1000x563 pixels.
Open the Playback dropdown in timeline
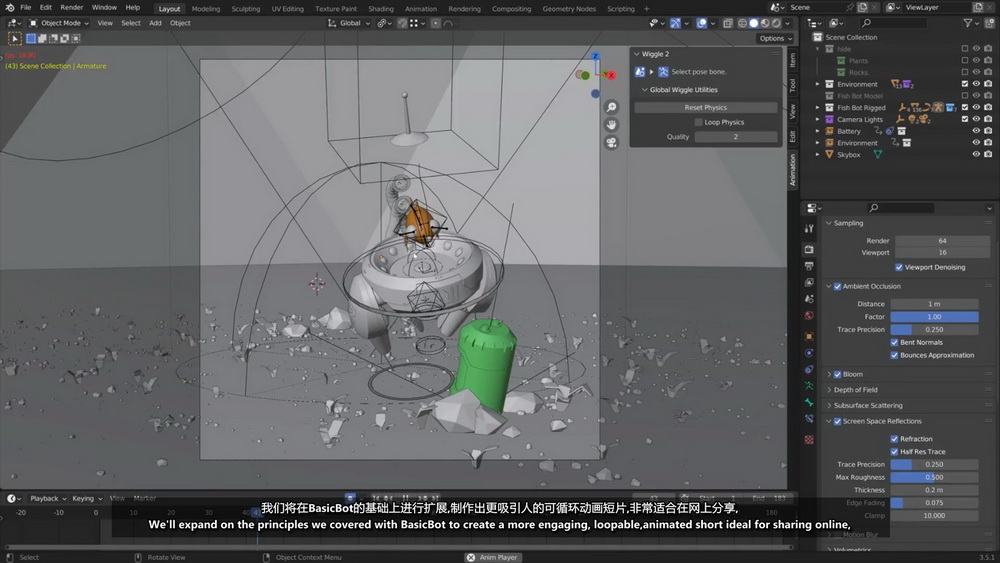tap(48, 499)
